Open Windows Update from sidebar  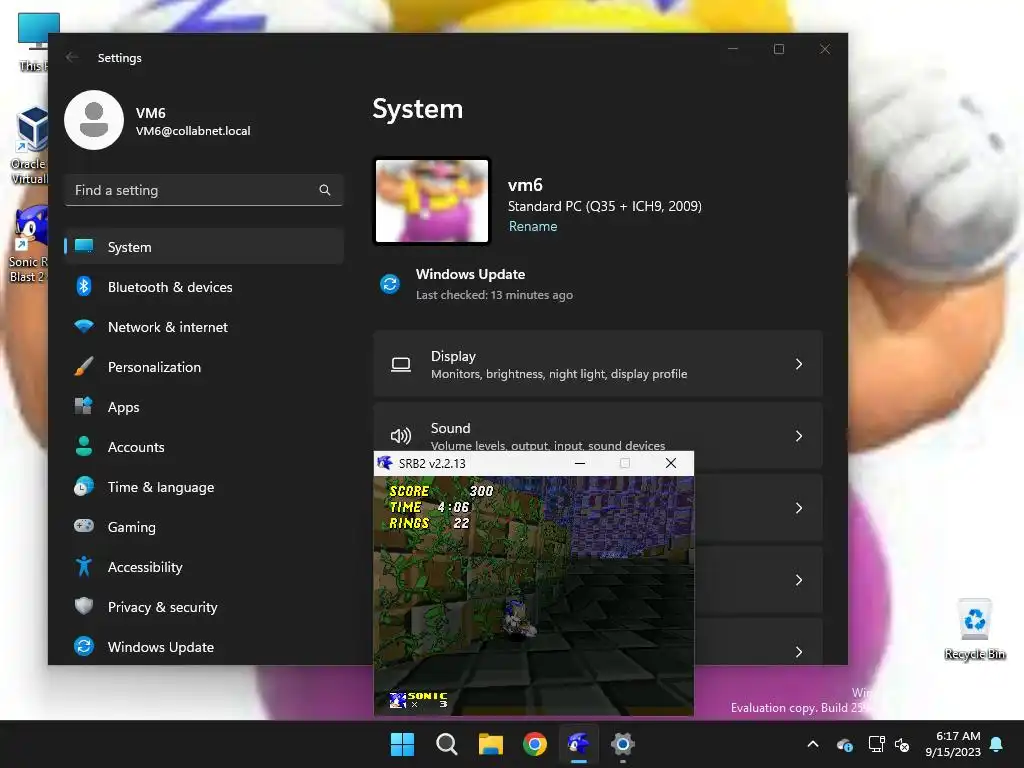coord(204,647)
